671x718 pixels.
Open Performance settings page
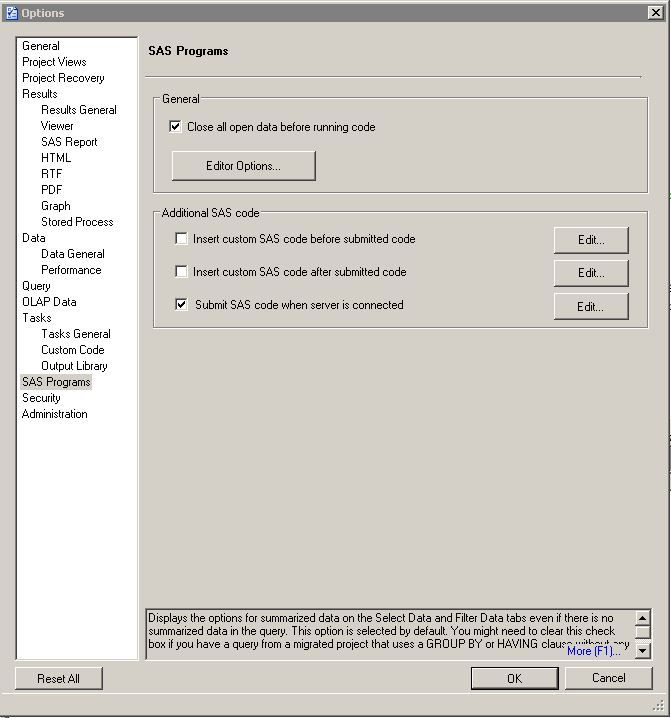point(71,270)
